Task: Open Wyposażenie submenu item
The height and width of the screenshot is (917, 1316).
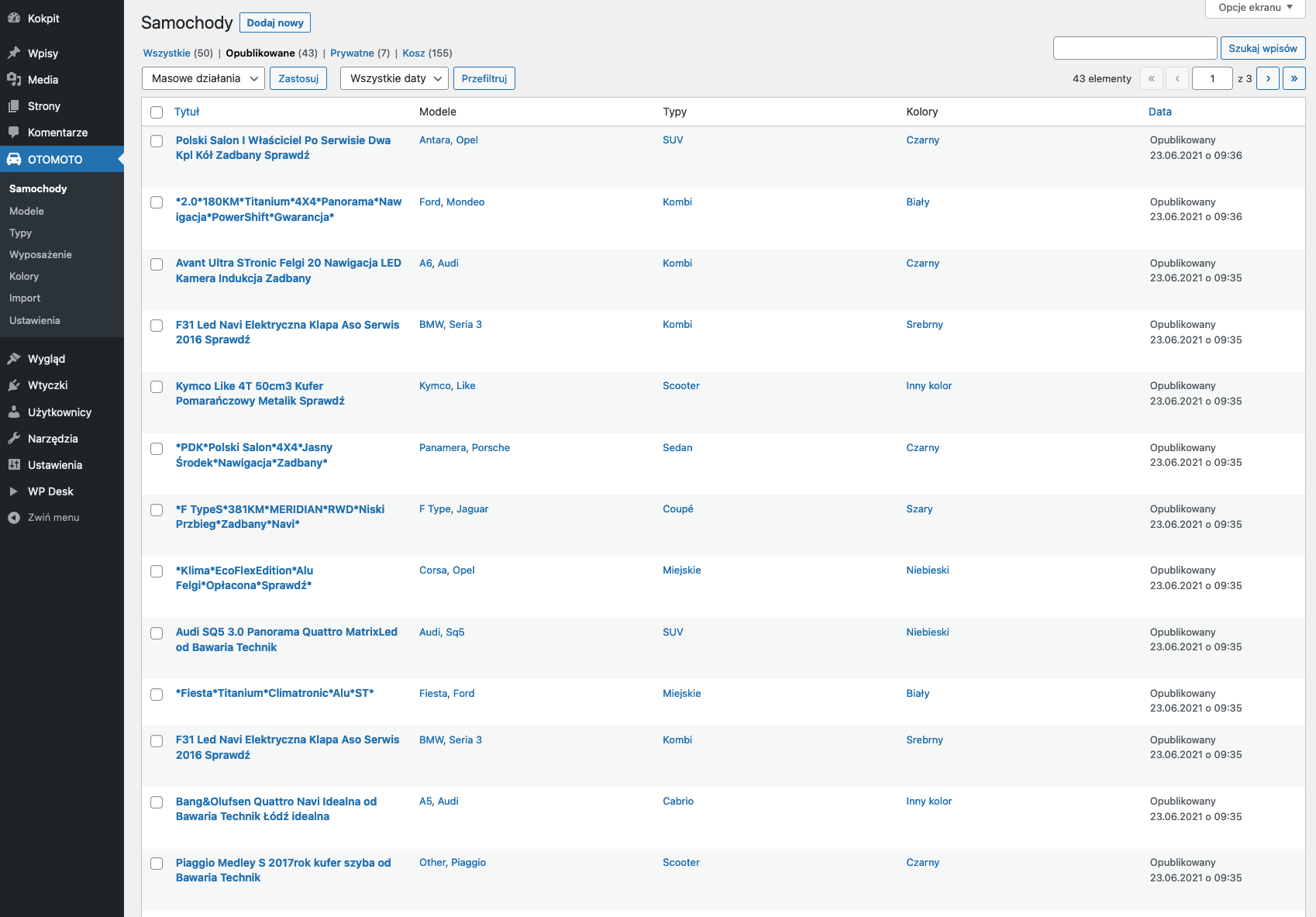Action: [40, 254]
